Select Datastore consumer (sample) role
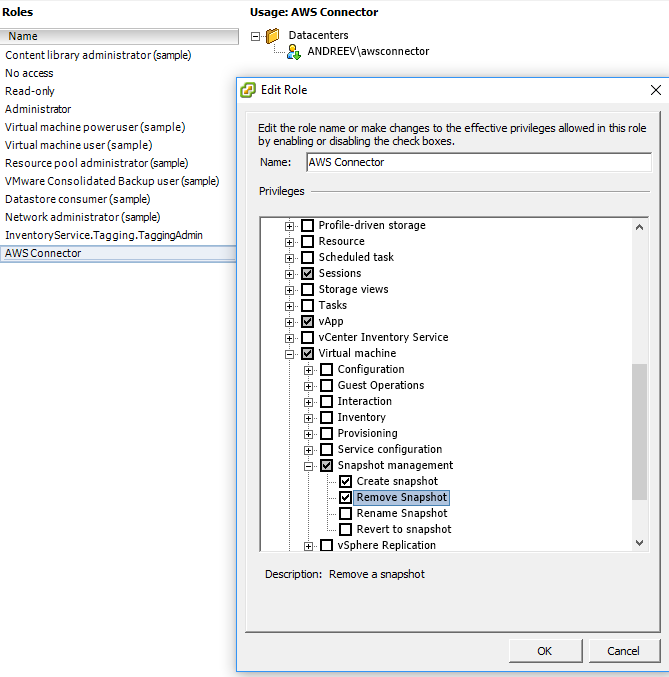Image resolution: width=669 pixels, height=677 pixels. [x=78, y=199]
